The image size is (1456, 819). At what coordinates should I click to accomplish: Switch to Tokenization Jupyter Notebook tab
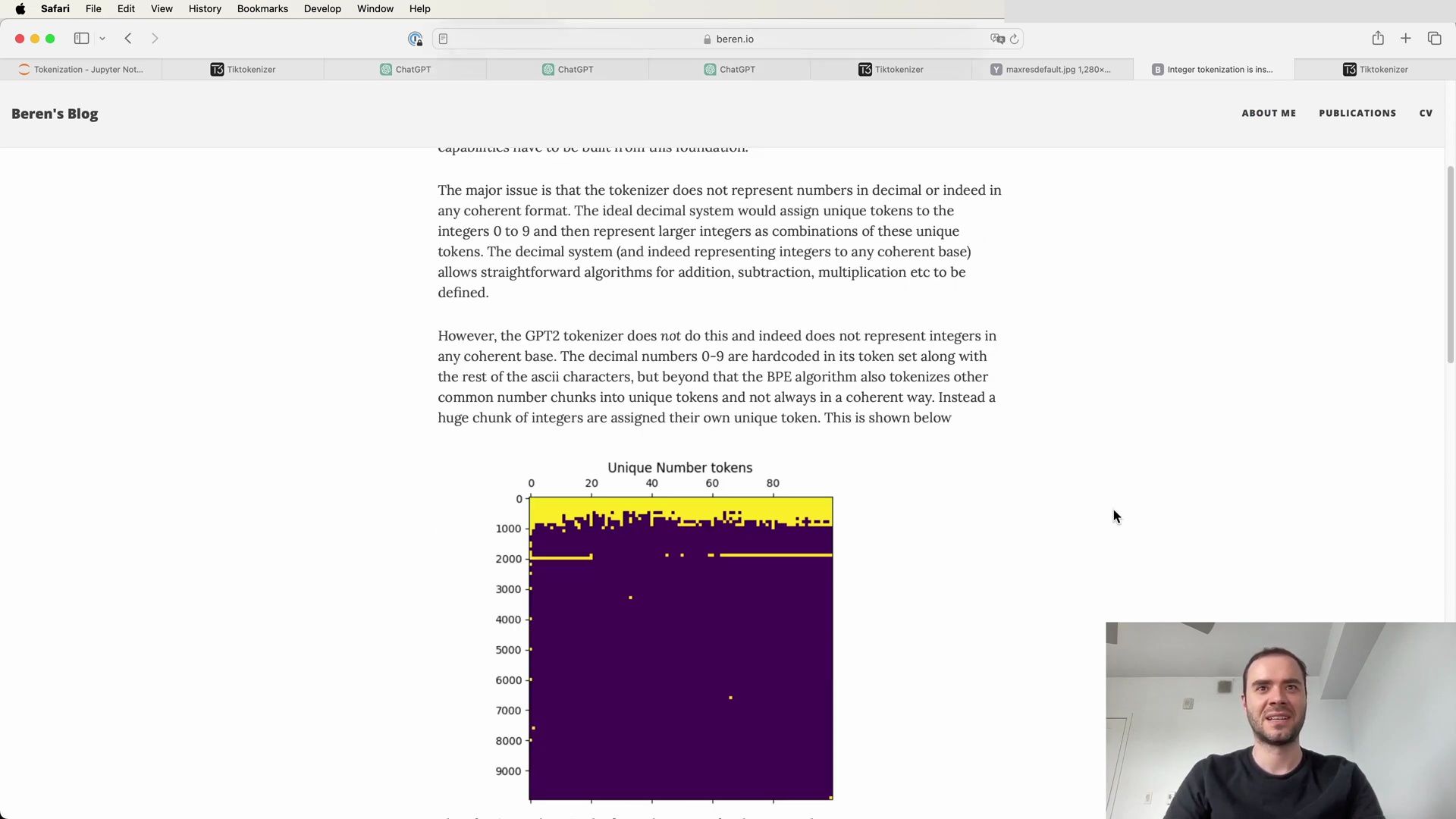coord(81,69)
